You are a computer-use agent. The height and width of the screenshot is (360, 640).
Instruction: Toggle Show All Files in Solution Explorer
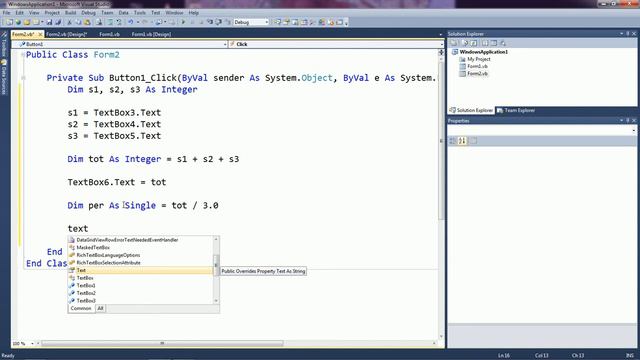pos(464,43)
